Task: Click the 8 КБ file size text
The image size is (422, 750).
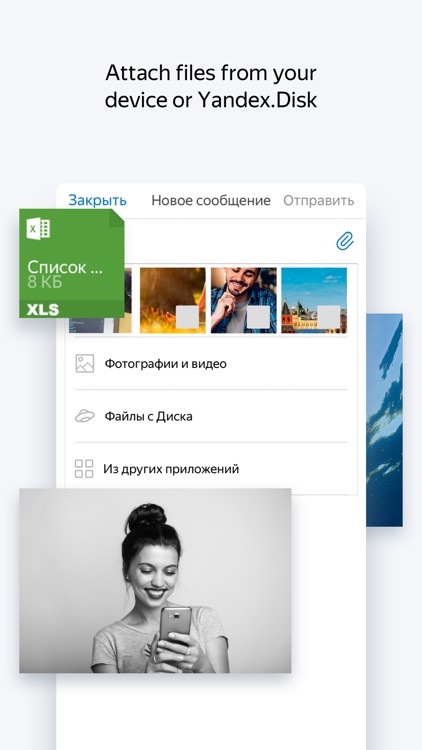Action: pos(44,282)
